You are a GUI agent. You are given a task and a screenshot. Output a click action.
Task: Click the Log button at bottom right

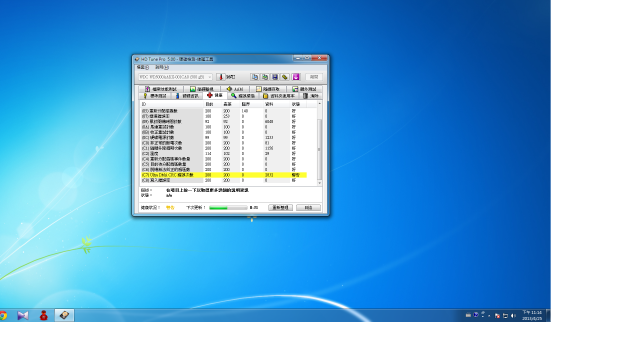pos(308,208)
